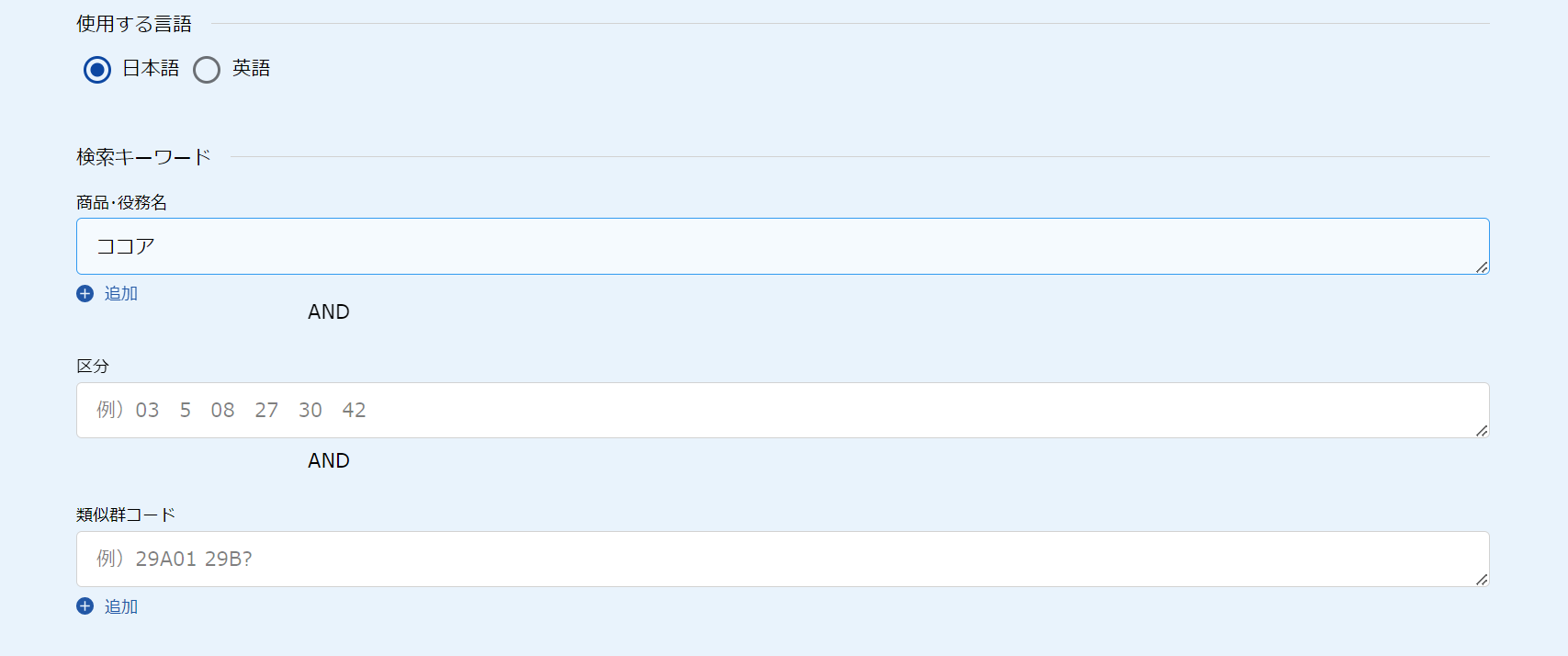The image size is (1568, 656).
Task: Click the 使用する言語 section heading
Action: 134,24
